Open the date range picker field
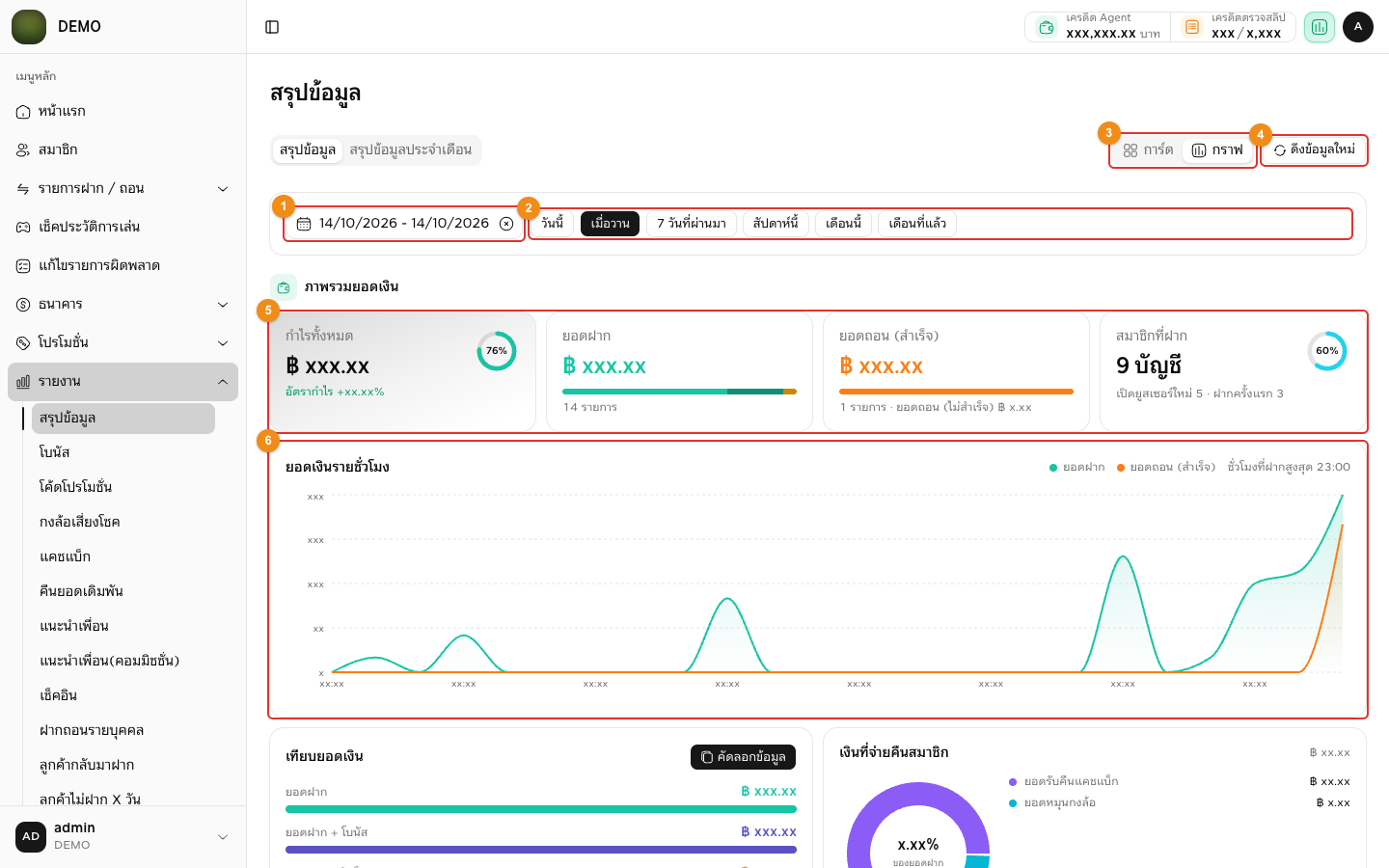 [x=404, y=224]
